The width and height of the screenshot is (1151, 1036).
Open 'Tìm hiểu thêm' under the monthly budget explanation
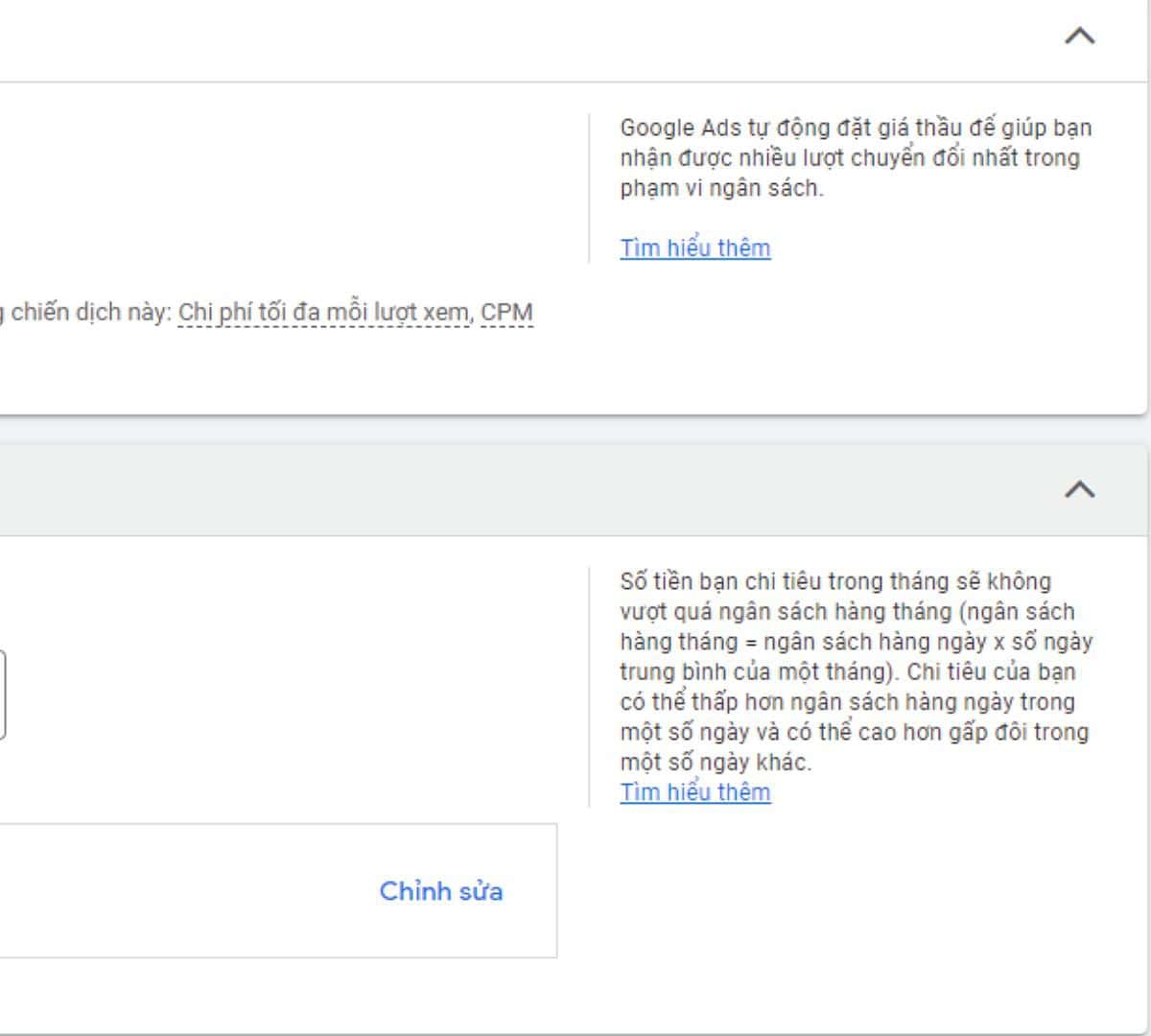pyautogui.click(x=694, y=792)
